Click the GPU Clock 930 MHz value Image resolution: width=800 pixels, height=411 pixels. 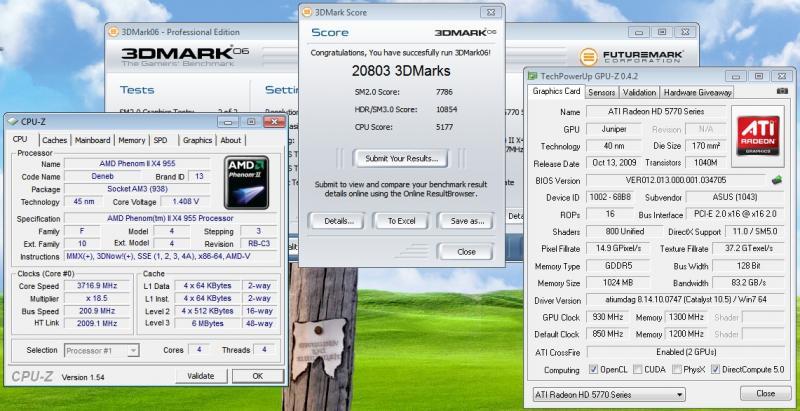(608, 317)
